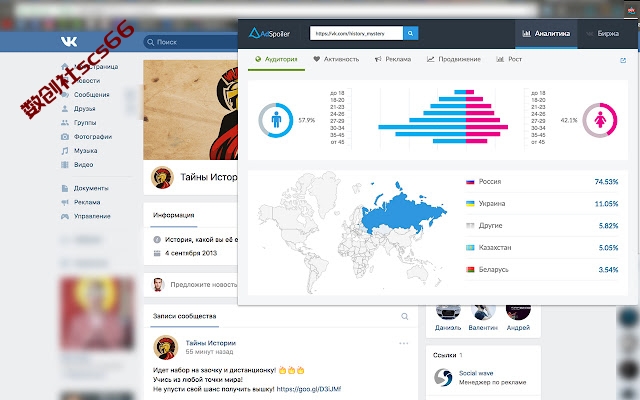Switch to the Продвижение tab
The image size is (640, 400).
pos(454,59)
